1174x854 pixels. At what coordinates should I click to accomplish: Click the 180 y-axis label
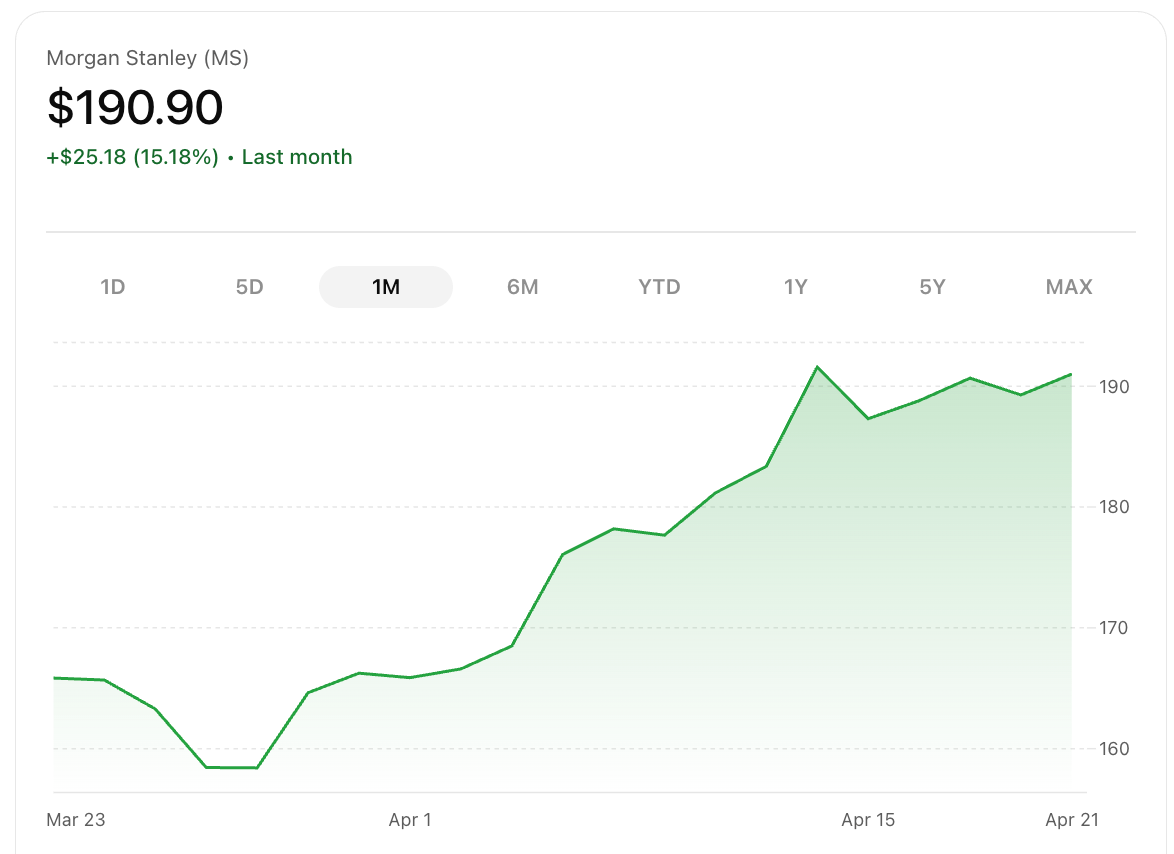[1113, 507]
